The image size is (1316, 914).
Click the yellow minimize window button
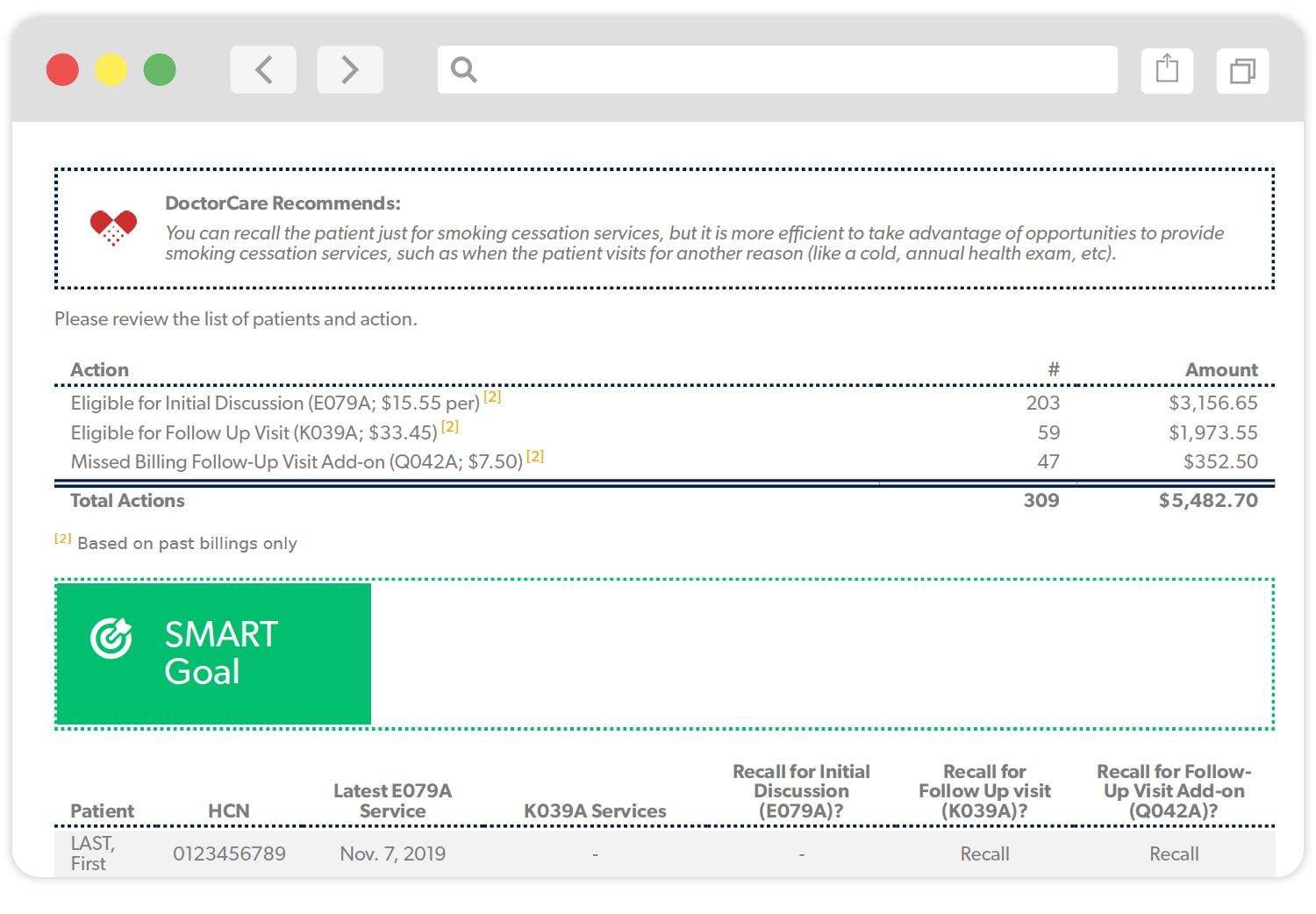(x=111, y=69)
